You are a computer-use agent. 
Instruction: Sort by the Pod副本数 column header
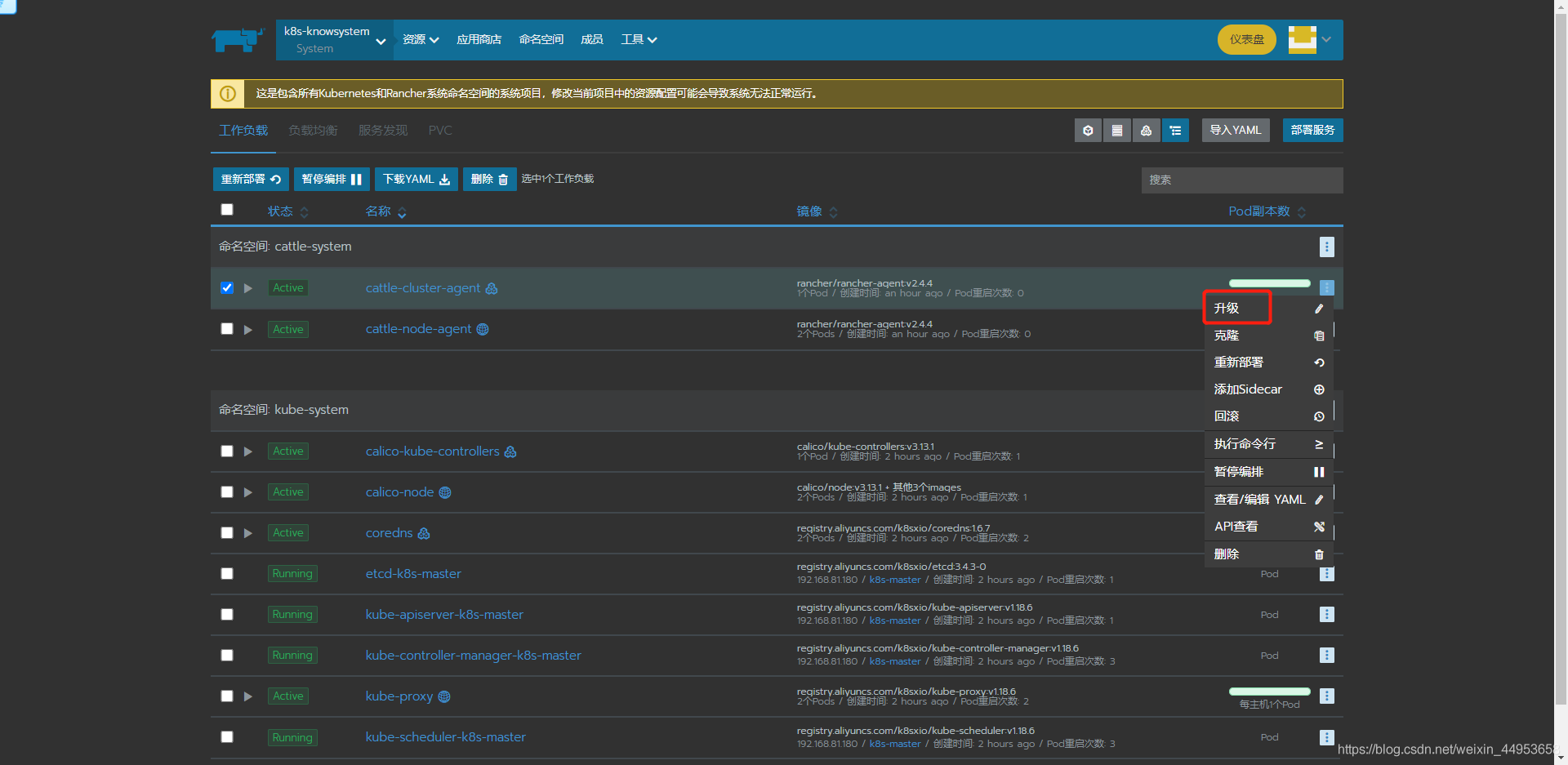pyautogui.click(x=1267, y=211)
